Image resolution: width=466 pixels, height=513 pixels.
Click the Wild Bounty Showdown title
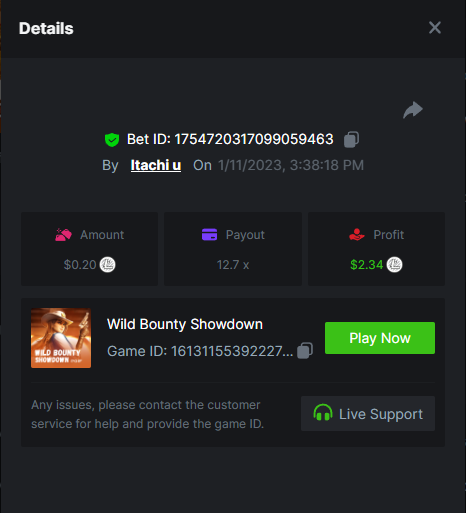(x=185, y=324)
